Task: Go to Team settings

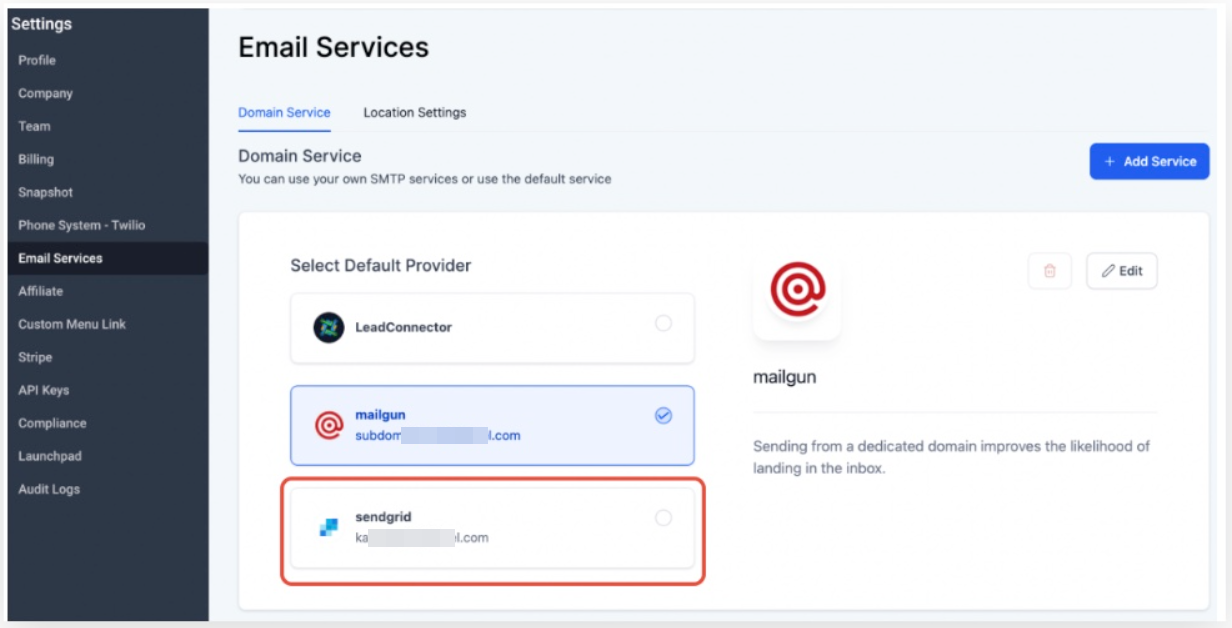Action: pos(34,126)
